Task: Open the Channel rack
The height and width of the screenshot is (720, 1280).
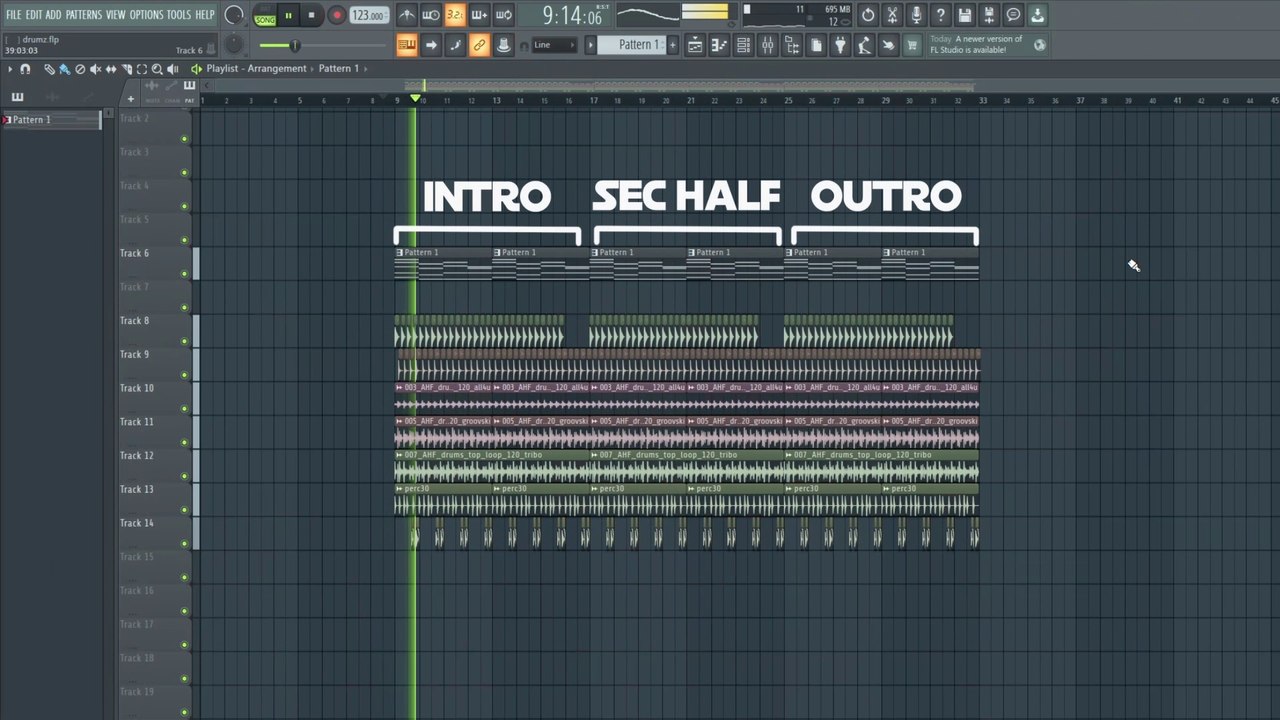Action: pos(743,45)
